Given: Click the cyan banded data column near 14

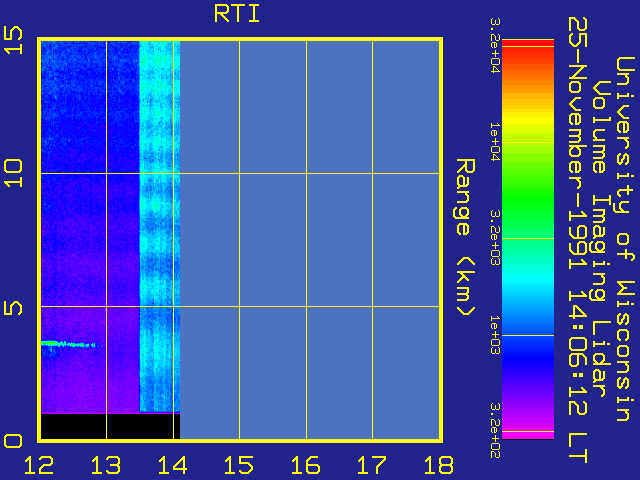Looking at the screenshot, I should (160, 227).
